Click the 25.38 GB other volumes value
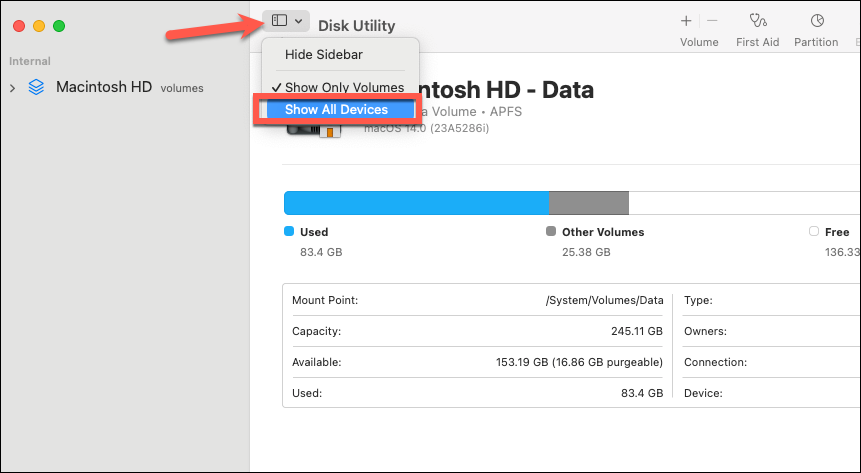The width and height of the screenshot is (861, 473). click(586, 252)
